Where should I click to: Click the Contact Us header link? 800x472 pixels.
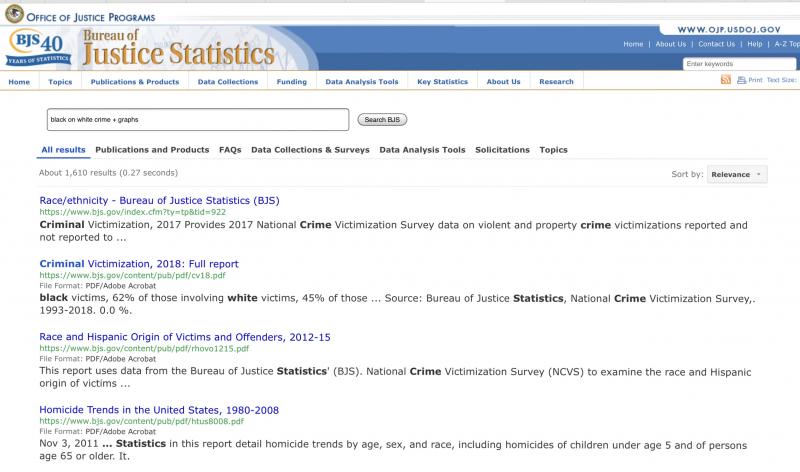(716, 44)
